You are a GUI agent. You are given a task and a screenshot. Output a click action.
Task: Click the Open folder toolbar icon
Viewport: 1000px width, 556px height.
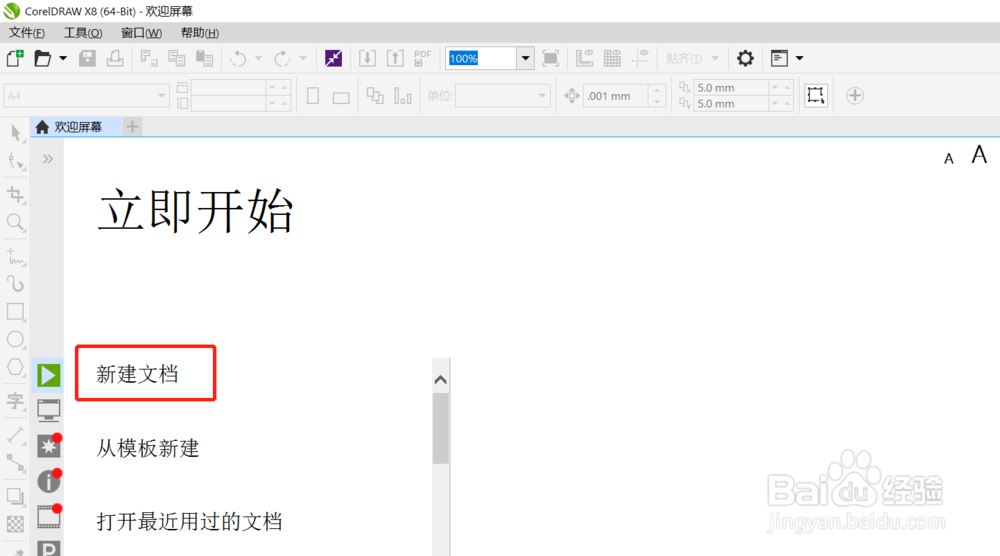click(42, 59)
